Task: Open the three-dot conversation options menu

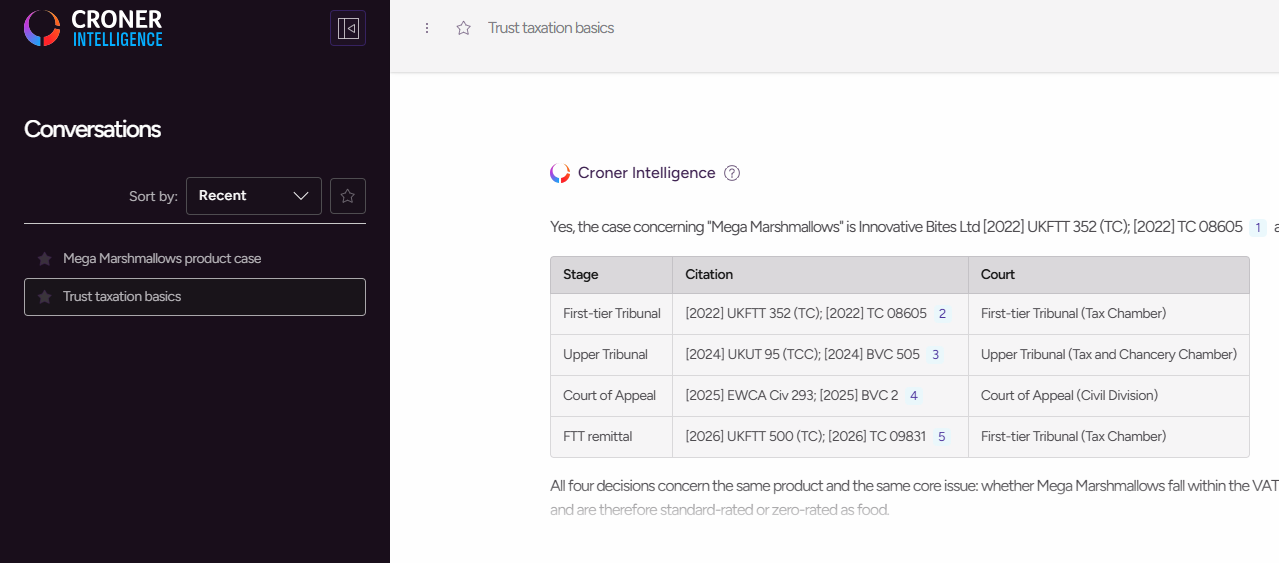Action: [x=427, y=28]
